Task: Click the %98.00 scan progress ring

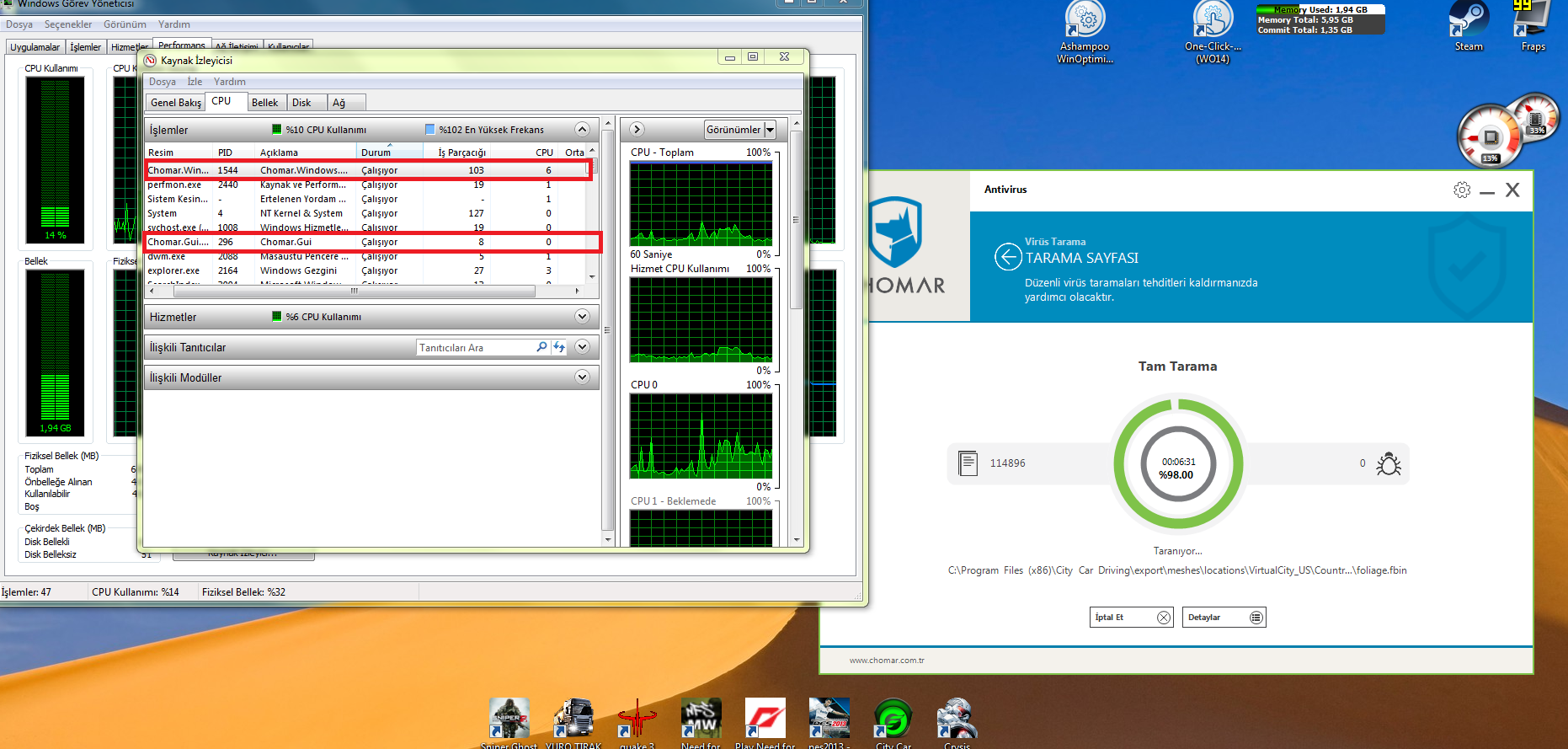Action: pos(1178,464)
